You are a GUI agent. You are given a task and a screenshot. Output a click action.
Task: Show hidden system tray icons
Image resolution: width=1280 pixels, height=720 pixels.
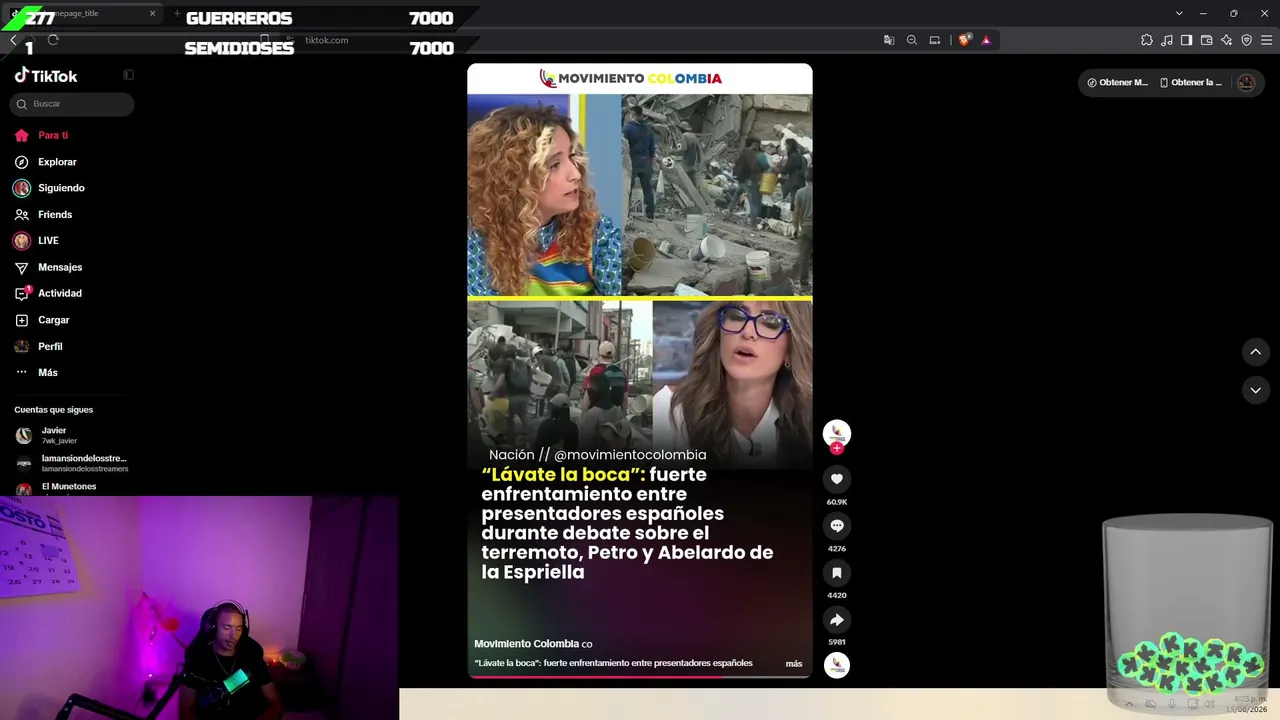click(1130, 704)
